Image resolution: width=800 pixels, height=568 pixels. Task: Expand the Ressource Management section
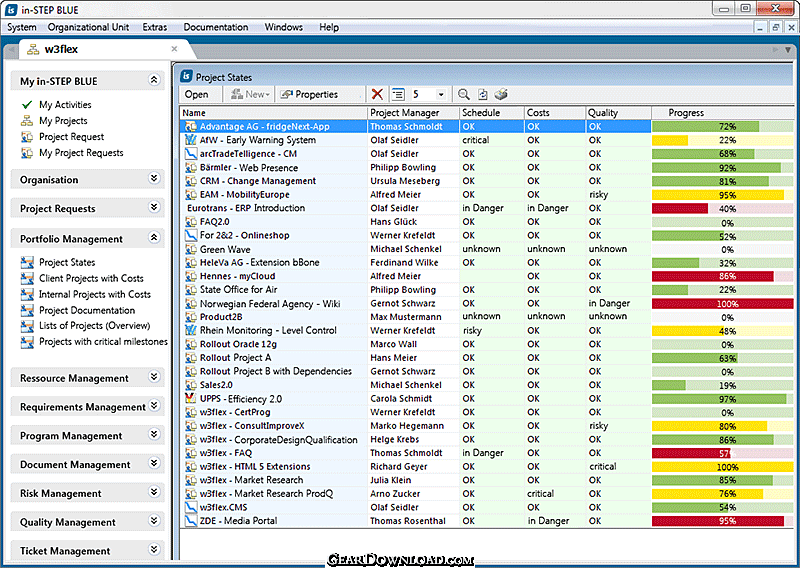pos(154,377)
